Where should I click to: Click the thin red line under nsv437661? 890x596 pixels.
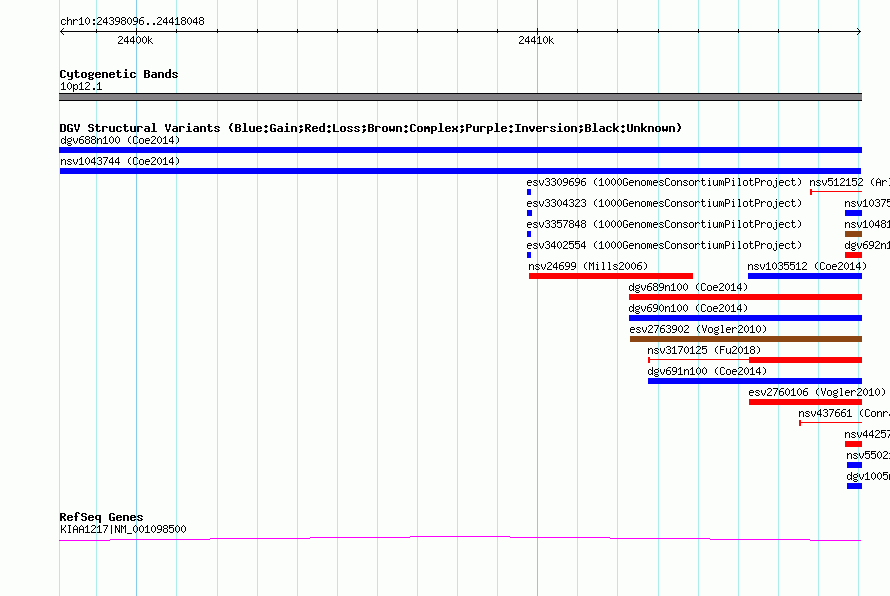coord(831,423)
